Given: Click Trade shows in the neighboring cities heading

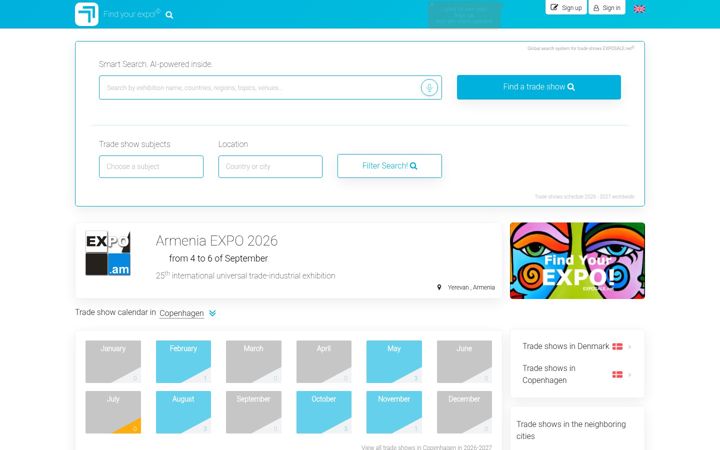Looking at the screenshot, I should pyautogui.click(x=571, y=430).
